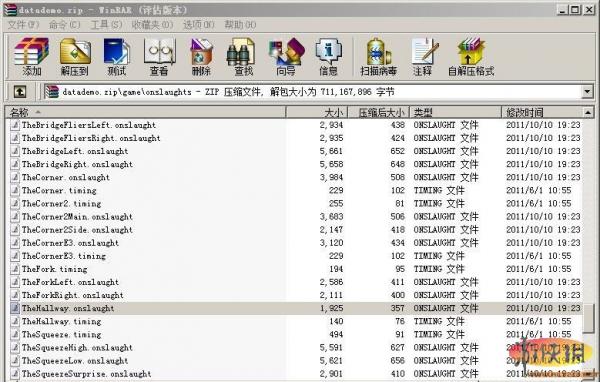The image size is (600, 382).
Task: Run the 测试 (Test) archive tool
Action: point(117,56)
